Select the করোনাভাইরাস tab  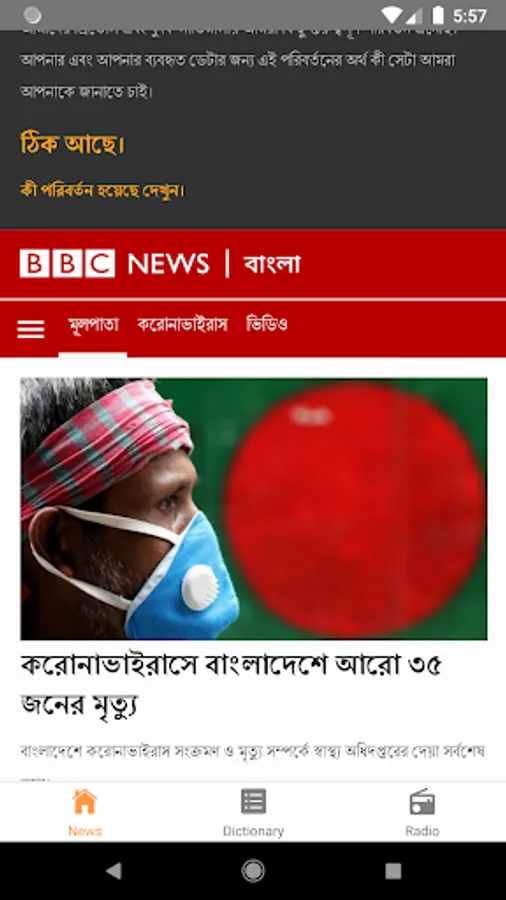point(182,325)
